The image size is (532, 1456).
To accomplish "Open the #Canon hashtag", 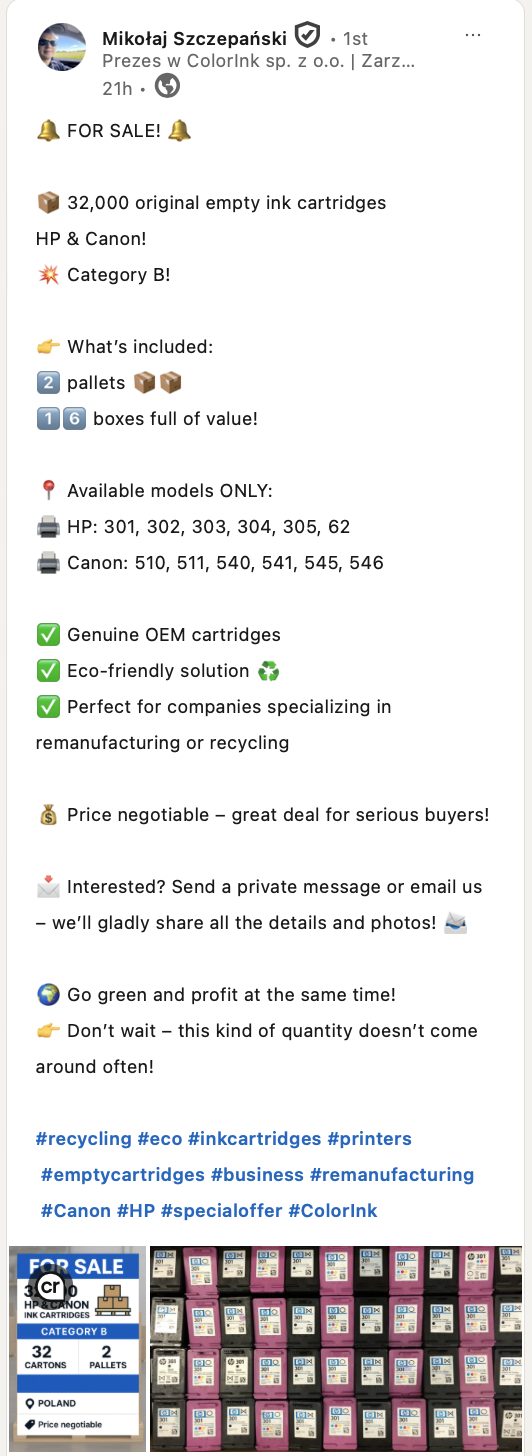I will pyautogui.click(x=76, y=1210).
